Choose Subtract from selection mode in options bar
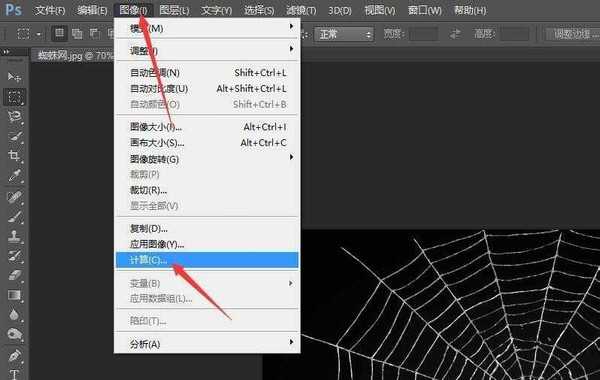 [x=95, y=34]
